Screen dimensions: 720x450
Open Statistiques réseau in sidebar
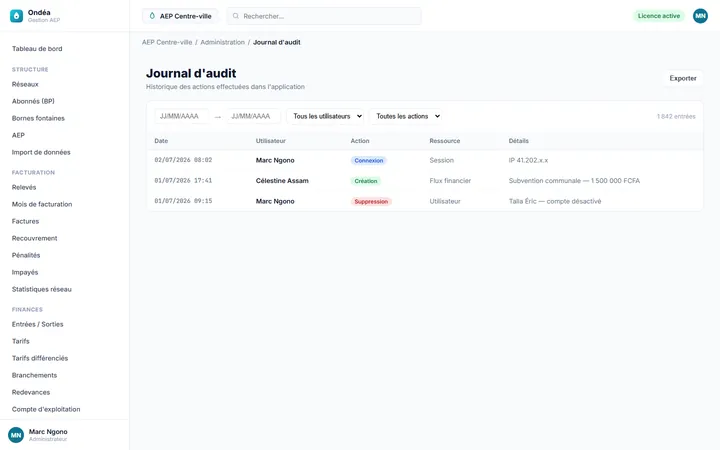pyautogui.click(x=42, y=289)
